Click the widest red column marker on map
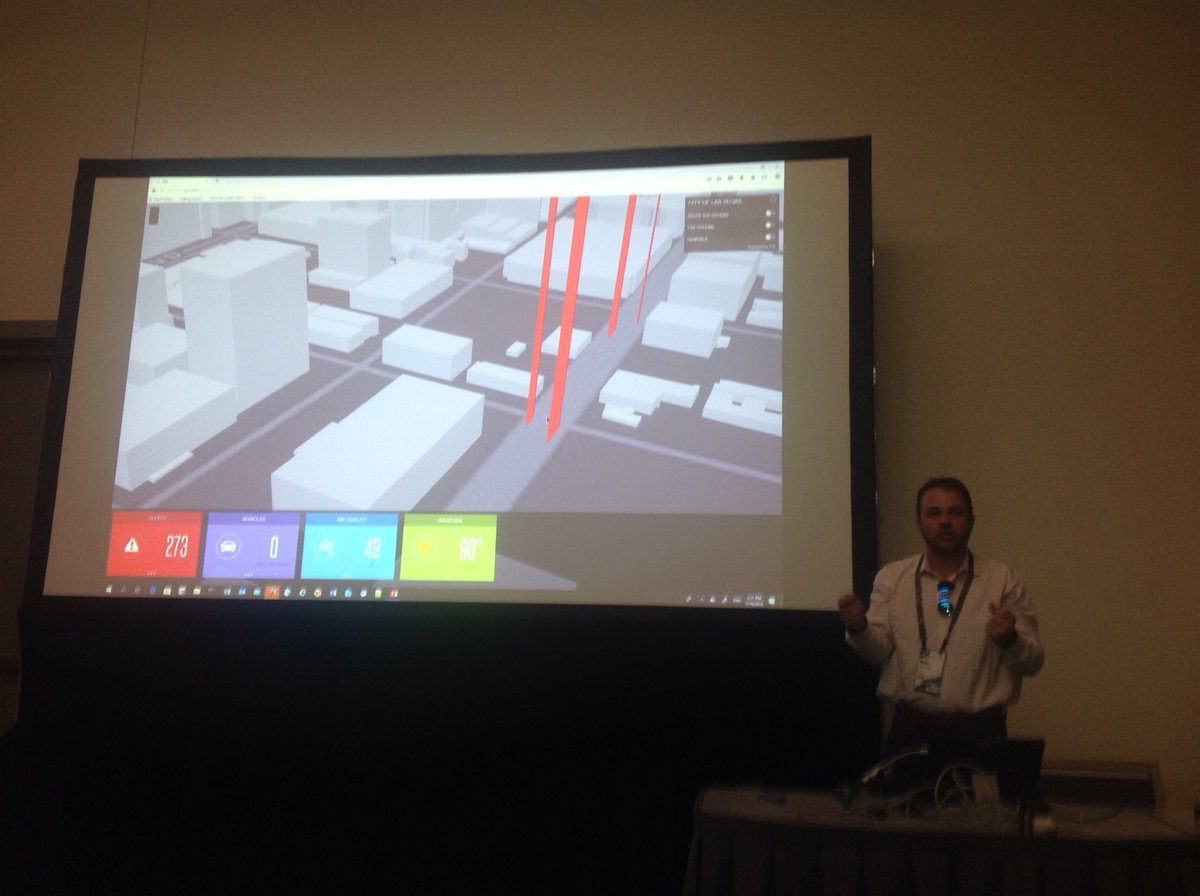 [x=567, y=318]
